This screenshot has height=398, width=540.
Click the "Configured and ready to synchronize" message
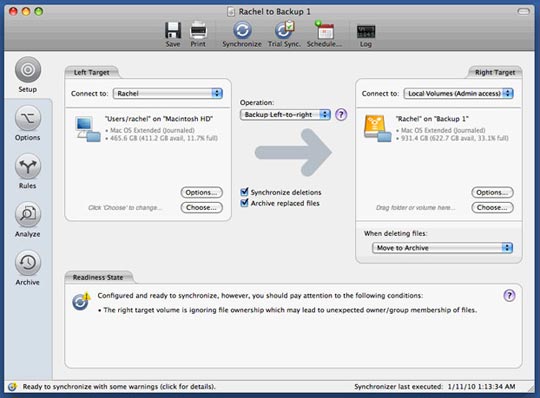(260, 295)
